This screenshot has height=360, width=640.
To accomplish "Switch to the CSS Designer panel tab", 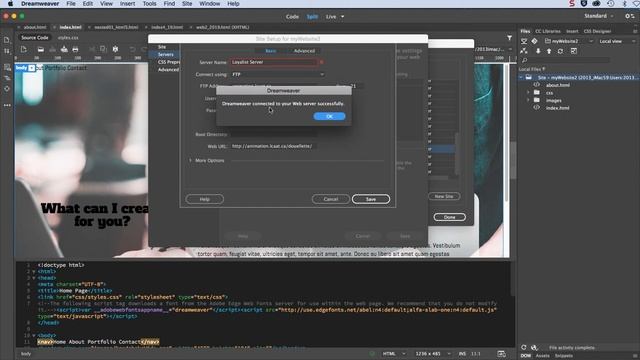I will (x=597, y=31).
